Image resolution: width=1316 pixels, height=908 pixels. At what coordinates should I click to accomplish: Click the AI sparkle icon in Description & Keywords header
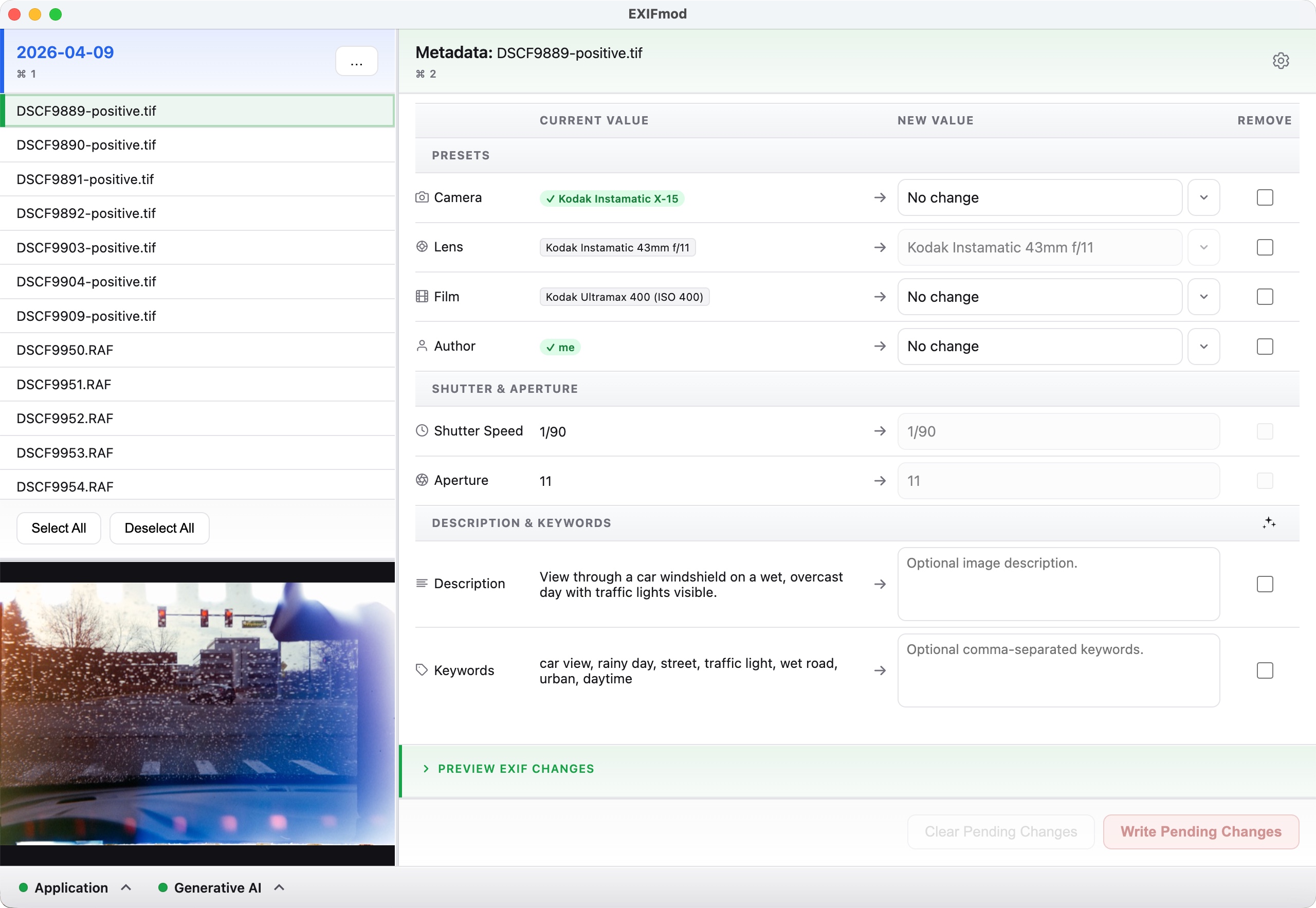click(1269, 522)
